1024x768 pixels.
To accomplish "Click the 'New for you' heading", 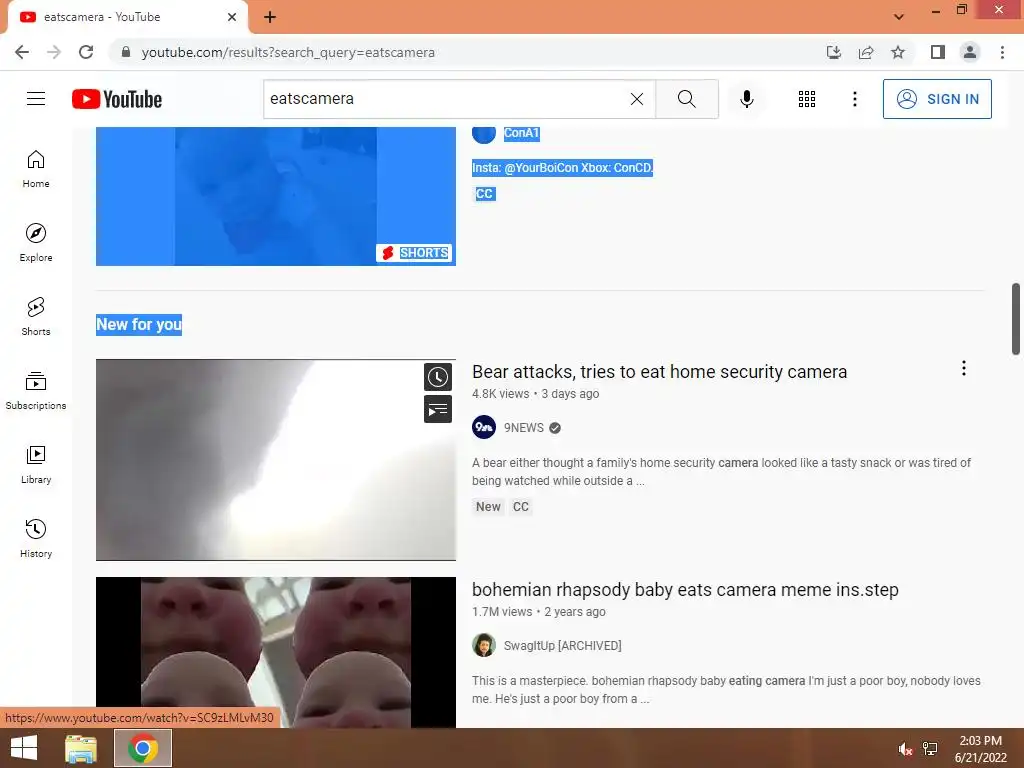I will tap(139, 325).
